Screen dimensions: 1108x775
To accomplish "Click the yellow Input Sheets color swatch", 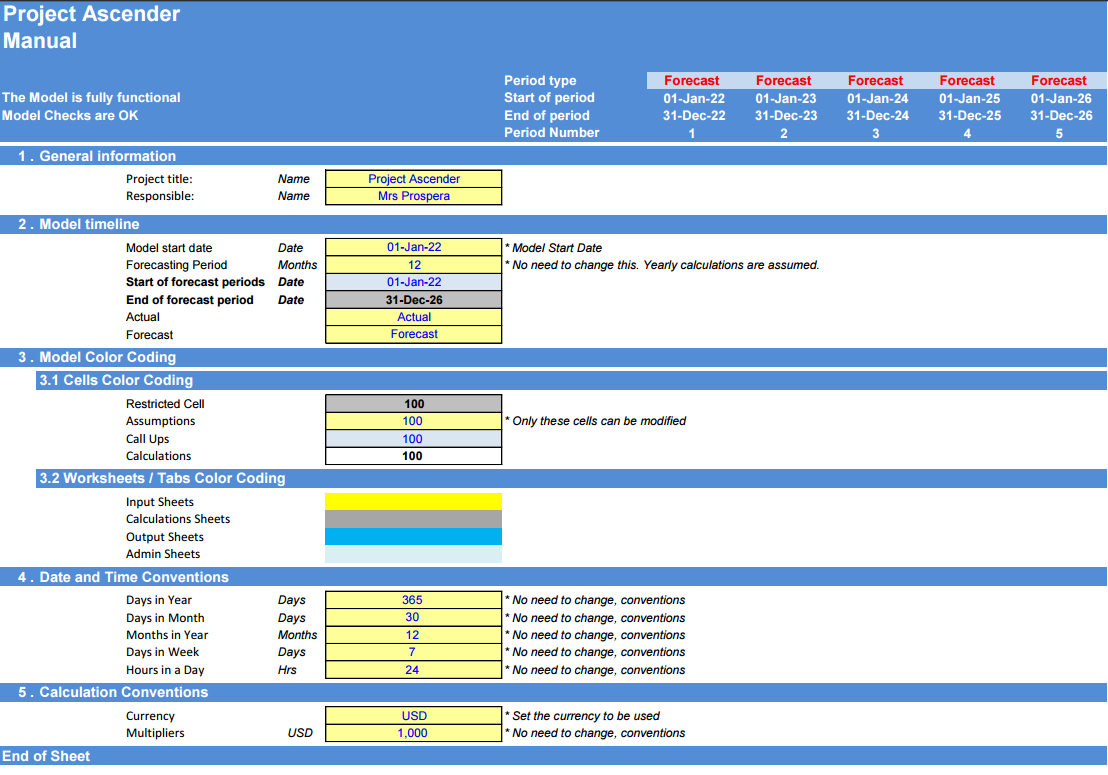I will (x=413, y=502).
